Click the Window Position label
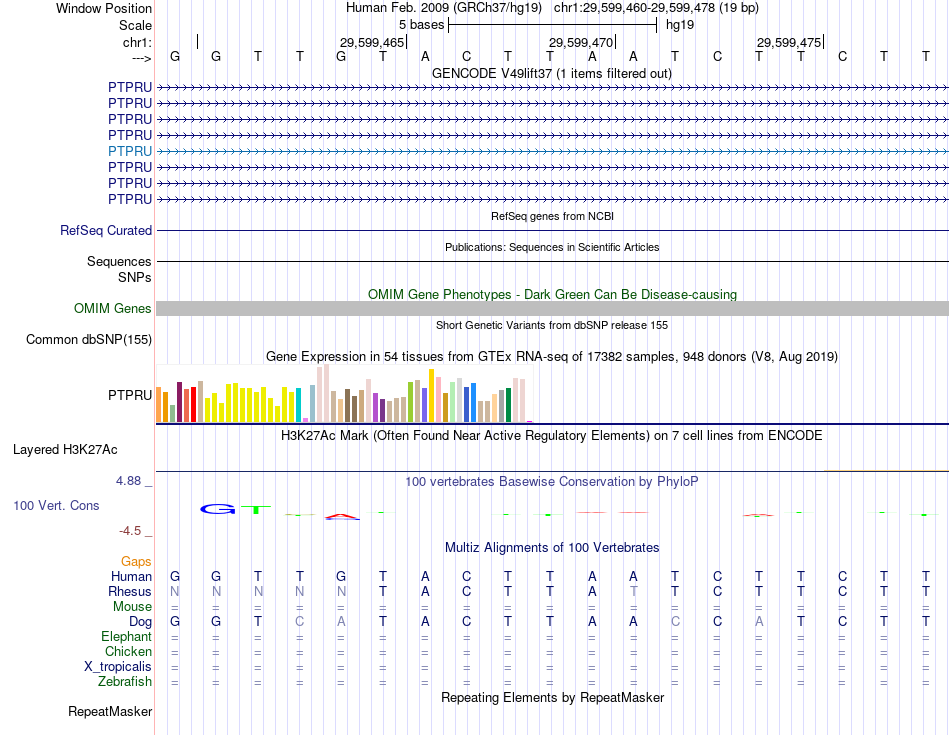The height and width of the screenshot is (735, 950). tap(104, 8)
